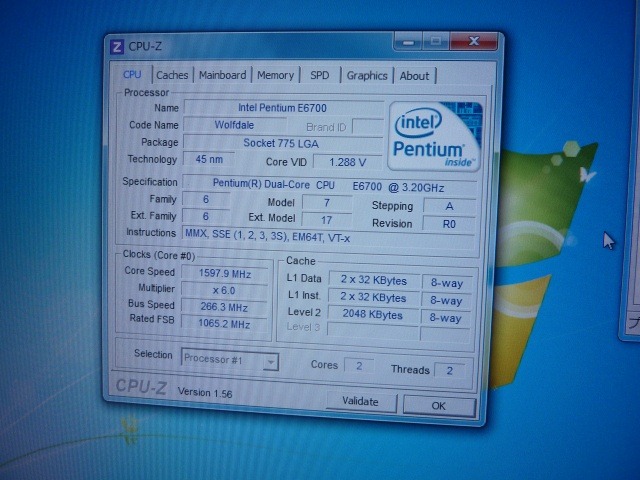Select the Memory tab
The width and height of the screenshot is (640, 480).
tap(276, 76)
